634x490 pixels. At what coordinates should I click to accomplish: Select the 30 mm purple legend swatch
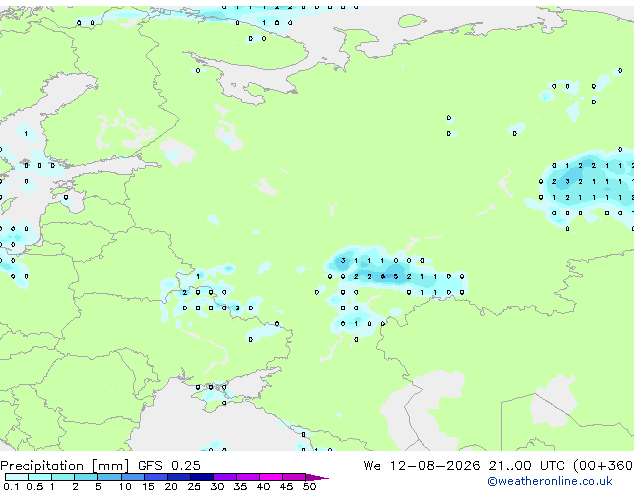[225, 477]
